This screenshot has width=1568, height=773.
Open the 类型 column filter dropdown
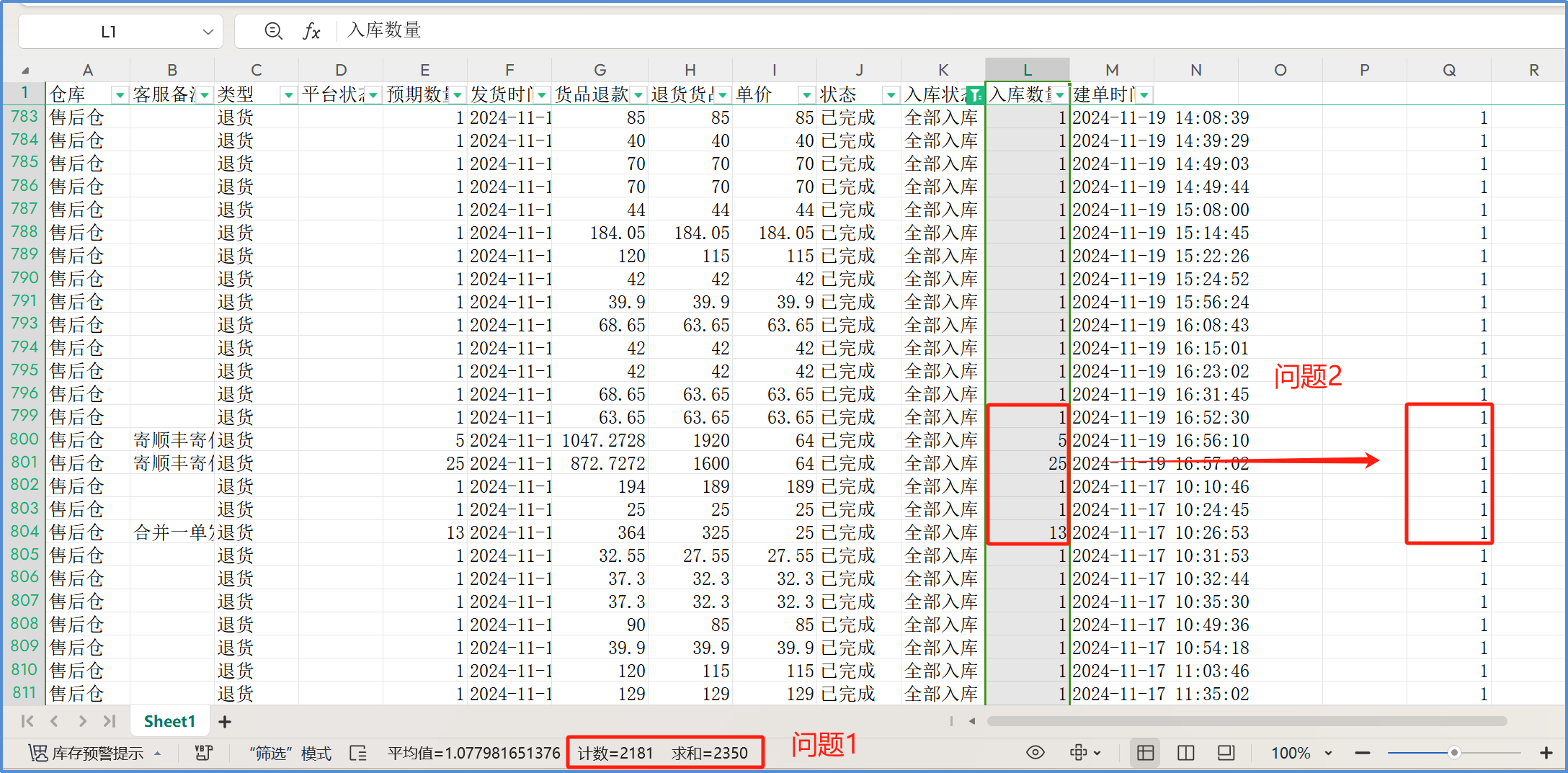click(x=289, y=95)
